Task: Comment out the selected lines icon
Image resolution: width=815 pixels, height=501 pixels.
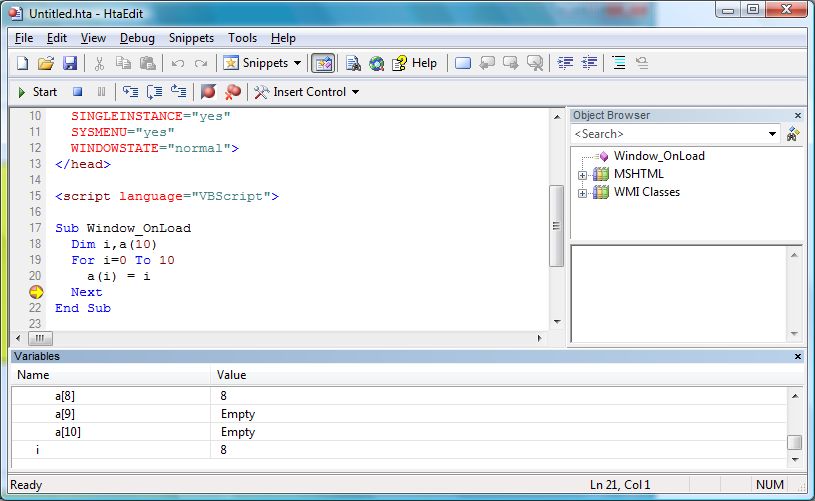Action: pos(619,63)
